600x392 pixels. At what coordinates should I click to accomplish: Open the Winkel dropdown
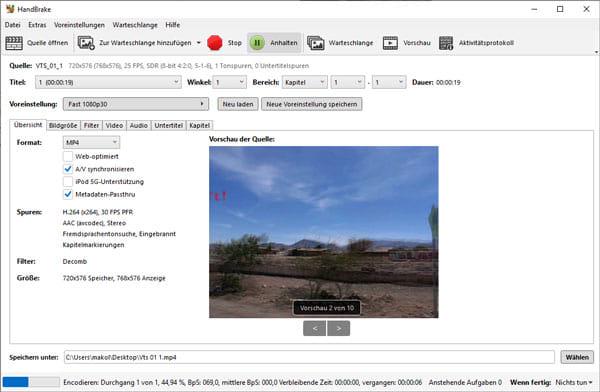230,82
